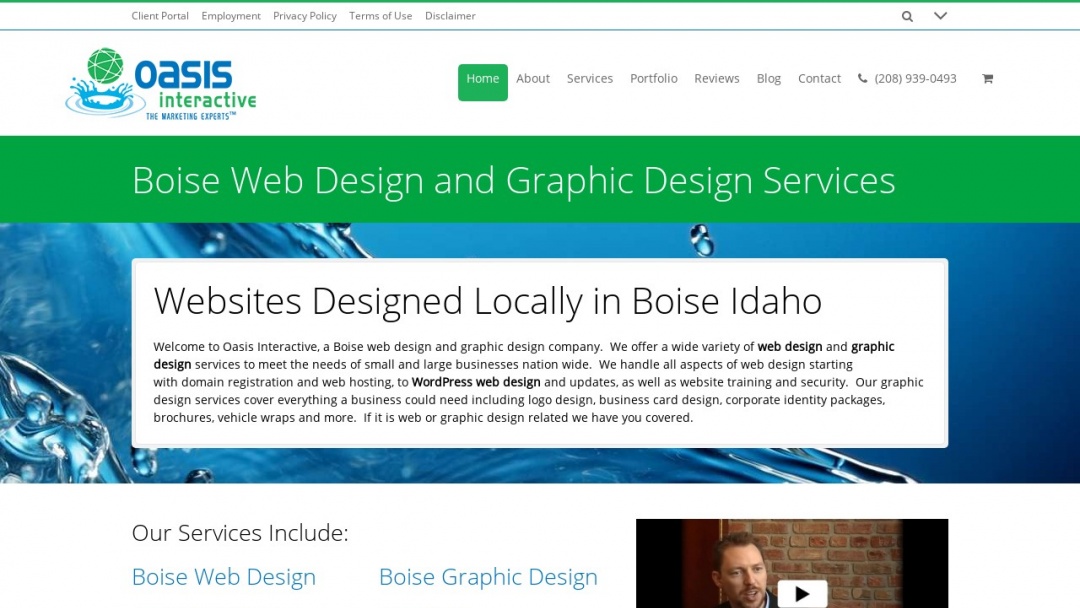Open the Services navigation menu
Screen dimensions: 1080x608
click(590, 78)
